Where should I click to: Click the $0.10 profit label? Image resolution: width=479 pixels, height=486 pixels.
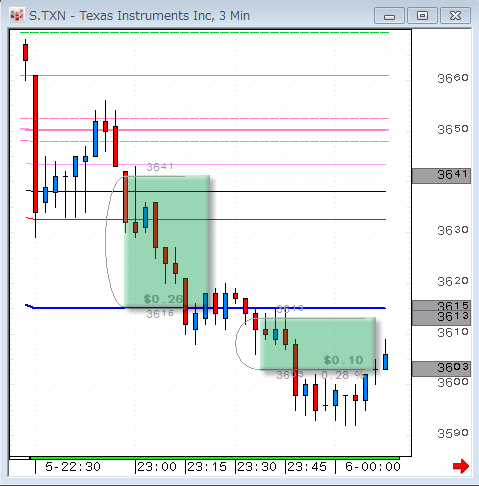pos(343,360)
